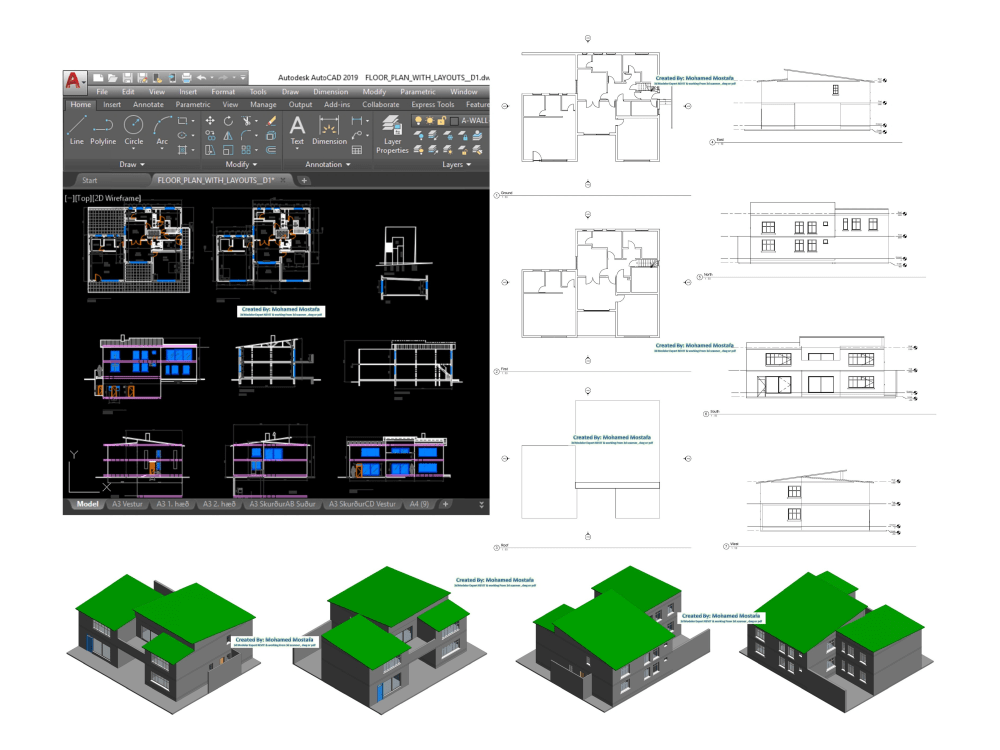Click the Dimension tool
The height and width of the screenshot is (750, 1000).
329,129
